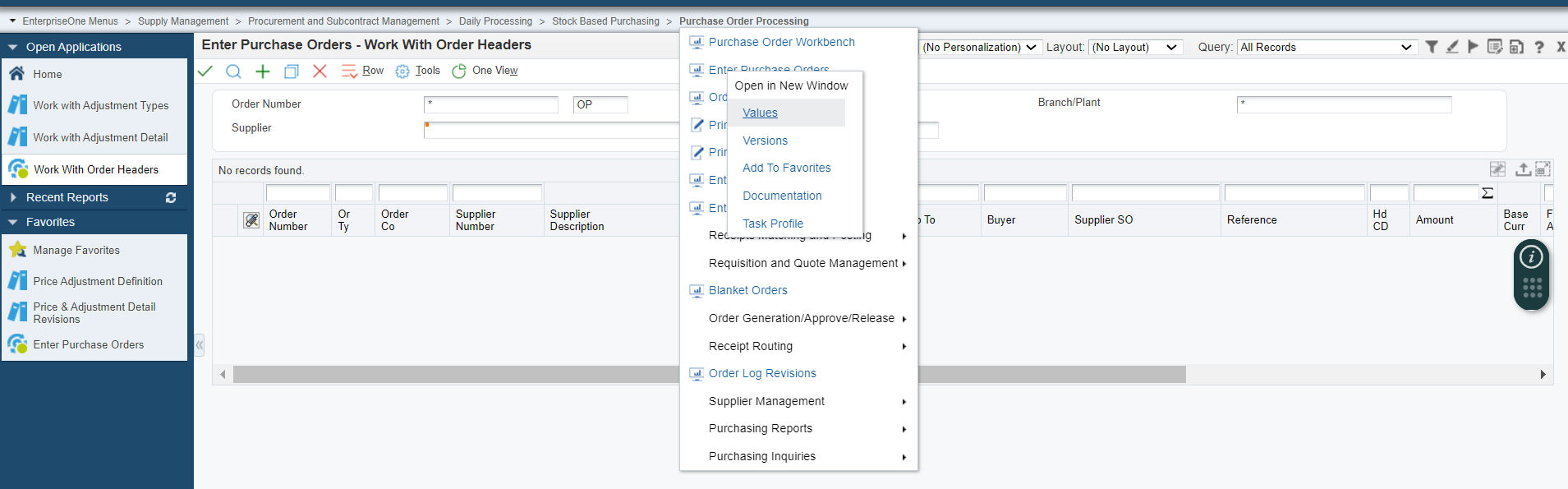The image size is (1568, 489).
Task: Click the green checkmark Select icon
Action: click(x=205, y=72)
